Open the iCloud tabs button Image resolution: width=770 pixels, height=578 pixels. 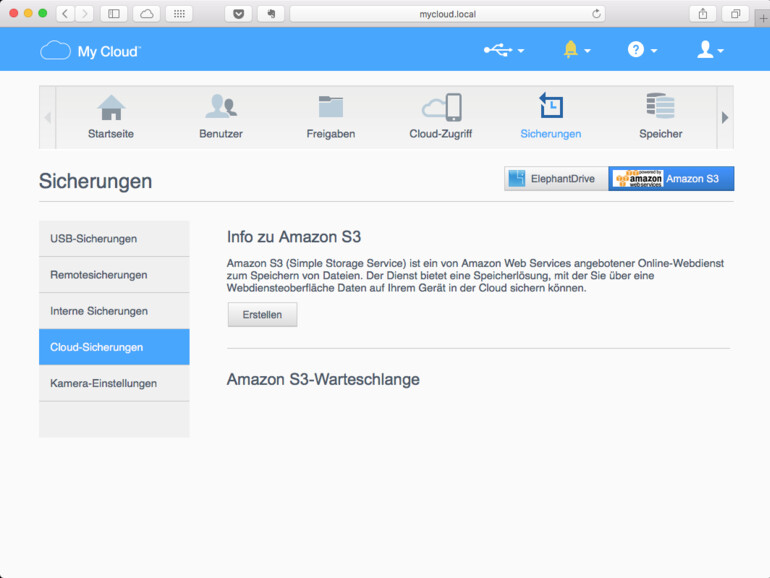coord(146,14)
